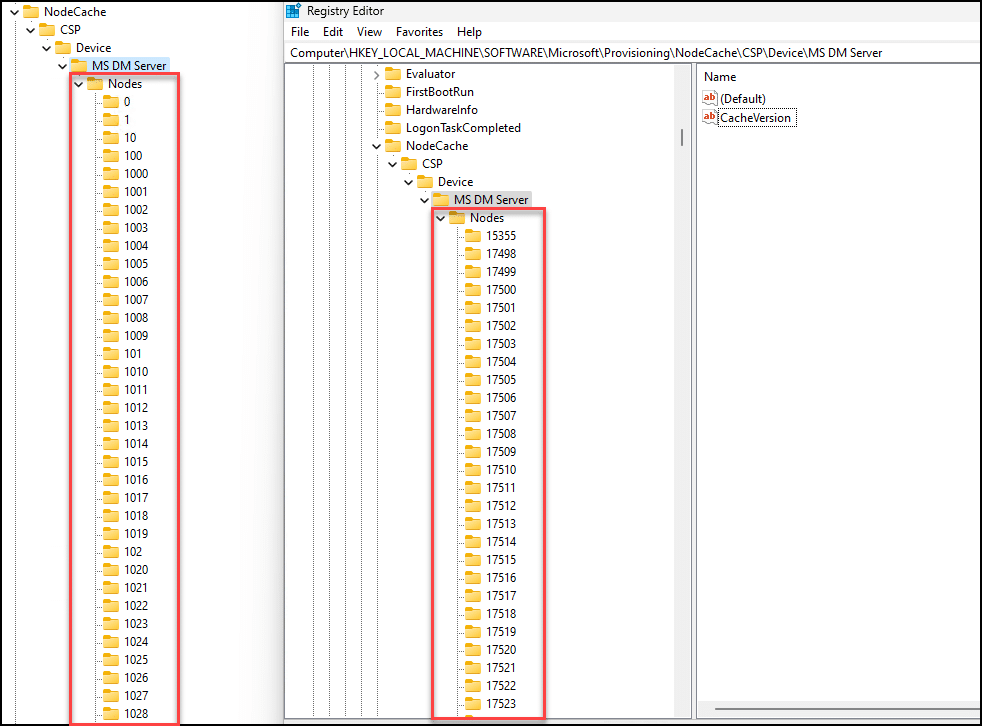This screenshot has height=726, width=982.
Task: Collapse NodeCache key in Registry Editor
Action: click(376, 146)
